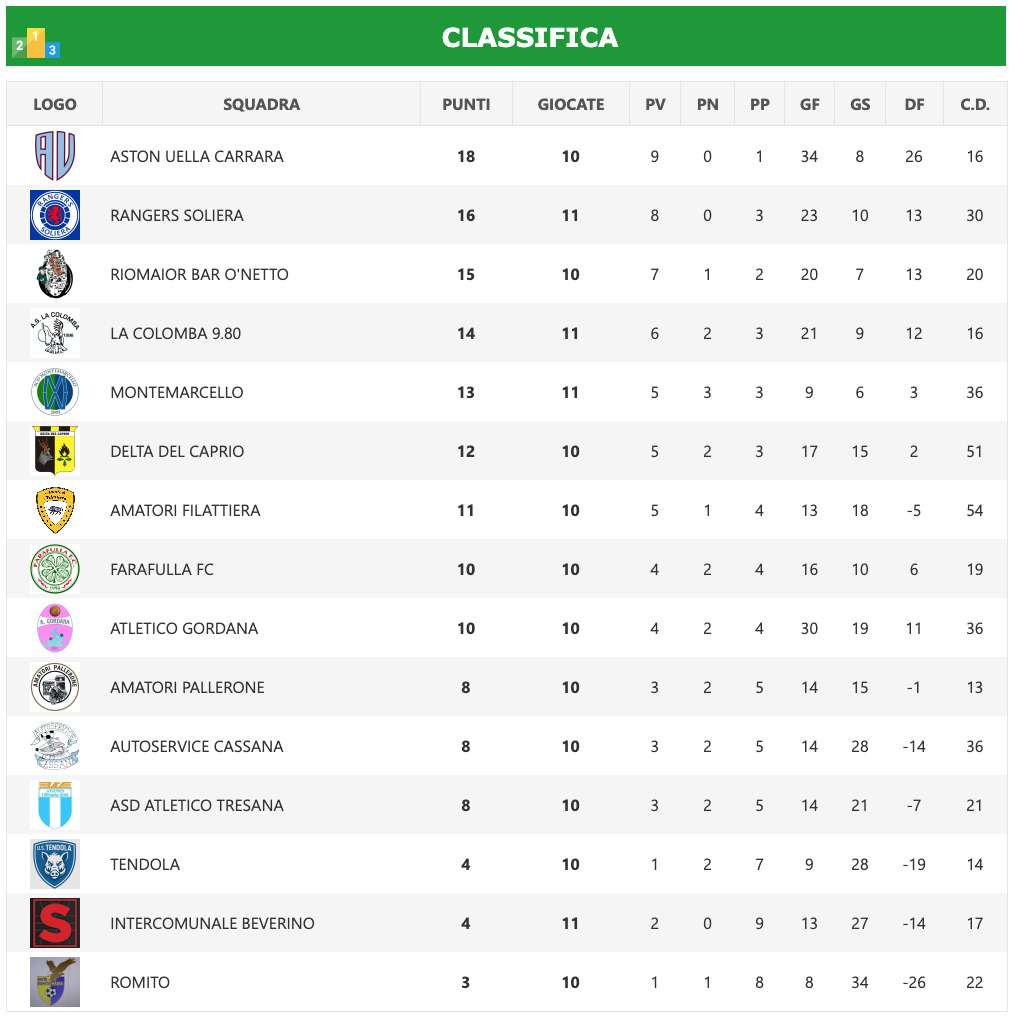Click the Aston Uella Carrara team logo

click(x=55, y=156)
